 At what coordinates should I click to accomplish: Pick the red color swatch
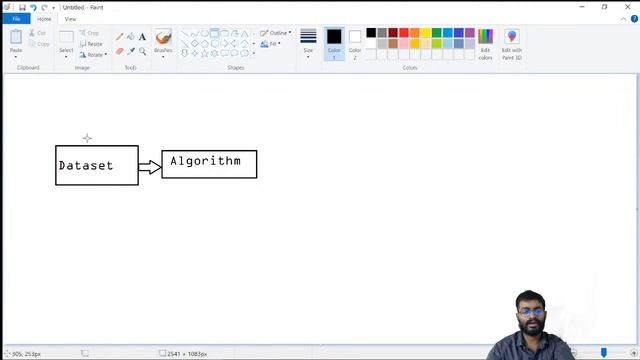point(404,33)
